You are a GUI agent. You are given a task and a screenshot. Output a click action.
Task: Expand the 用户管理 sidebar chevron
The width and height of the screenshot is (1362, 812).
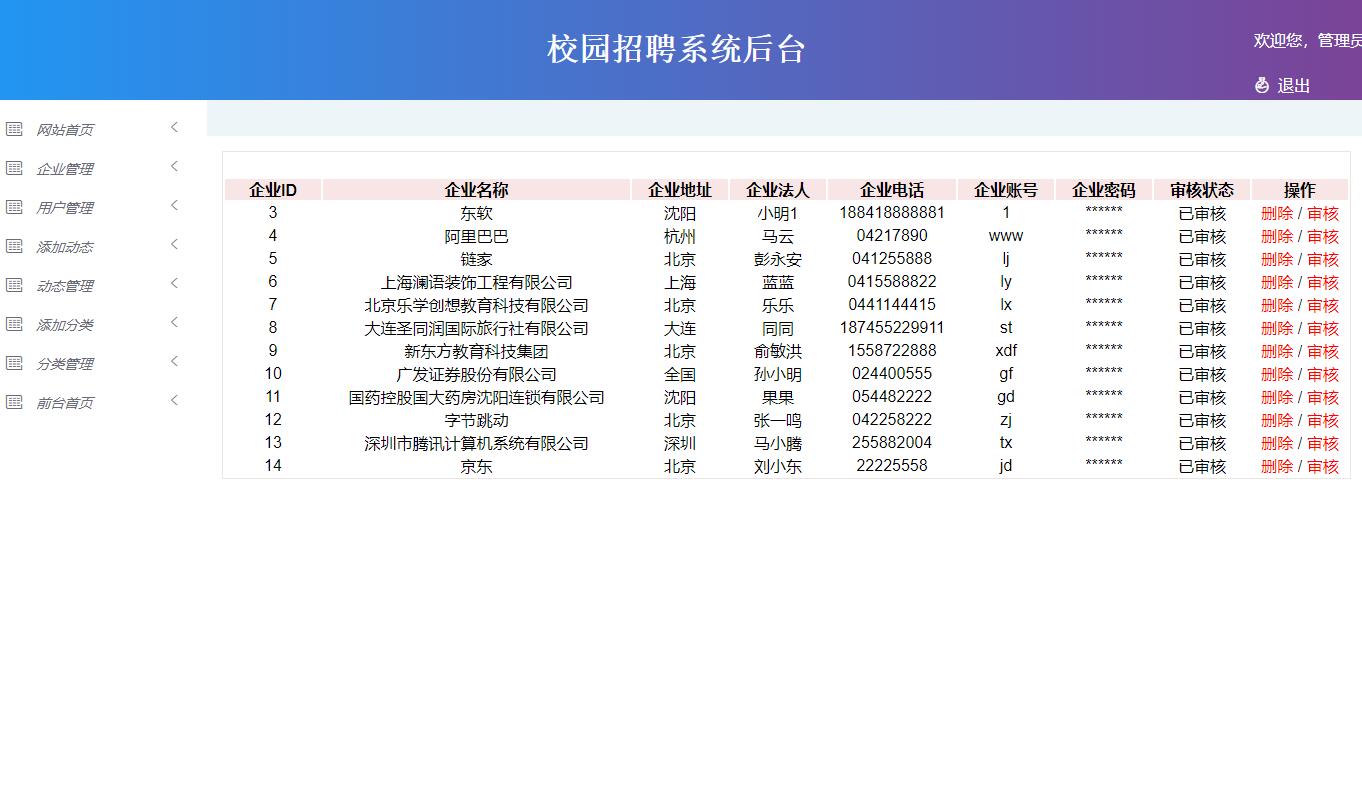click(x=172, y=206)
